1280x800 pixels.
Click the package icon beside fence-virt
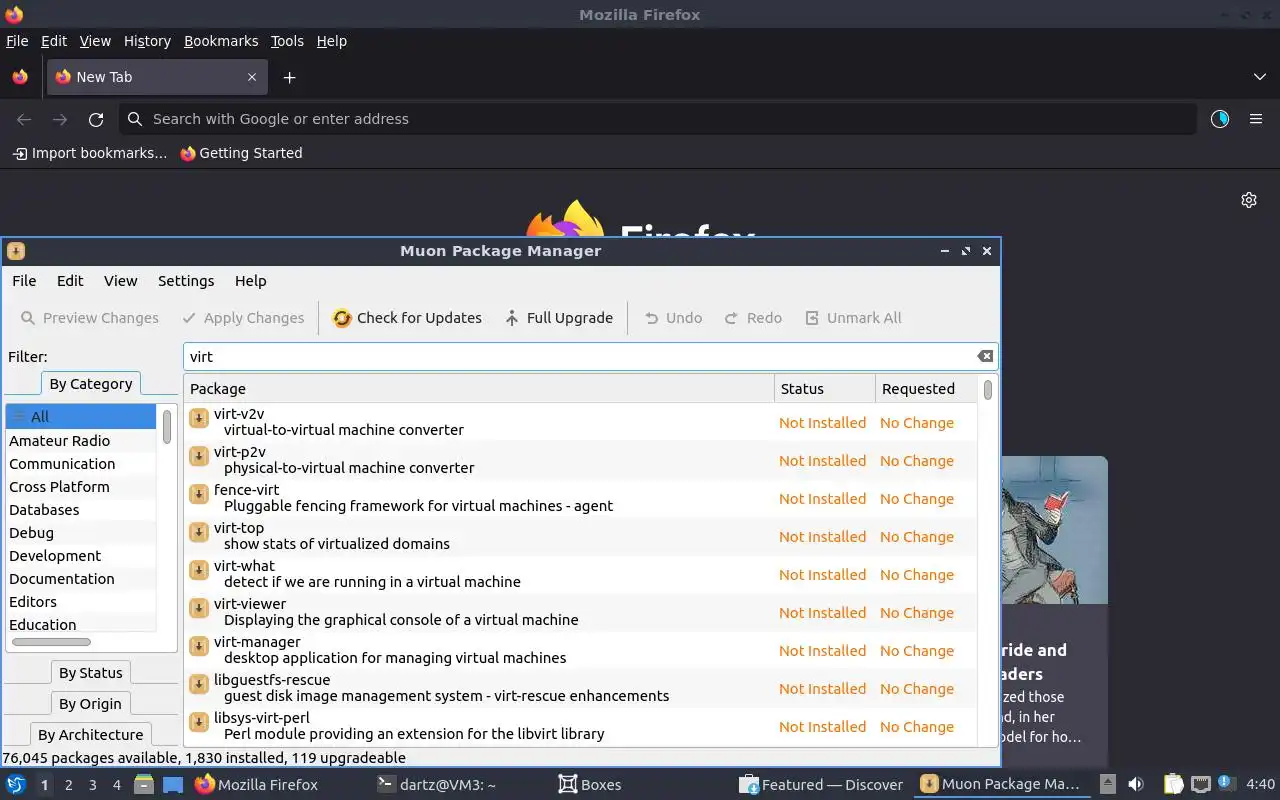coord(199,494)
